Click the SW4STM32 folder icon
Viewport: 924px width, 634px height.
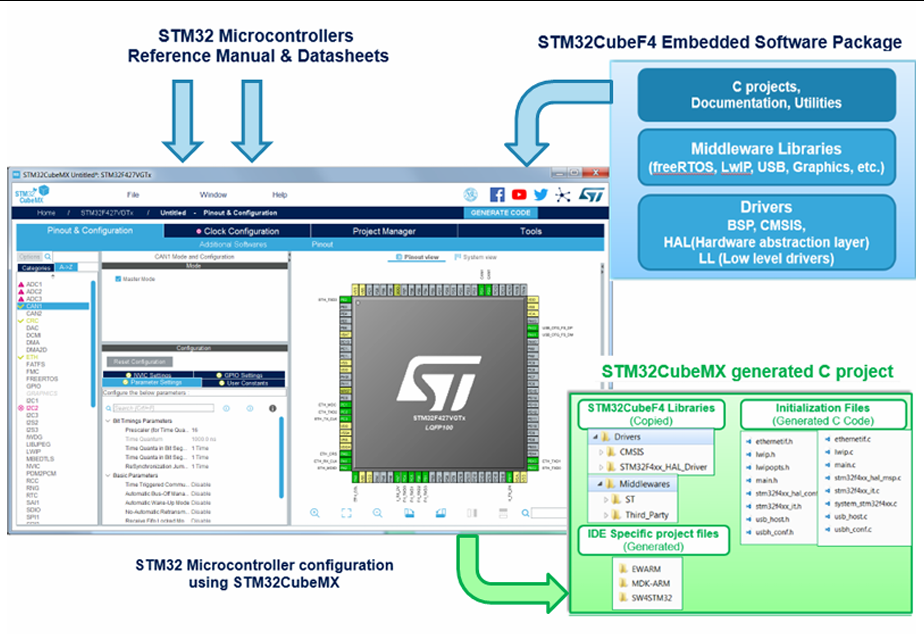click(x=623, y=597)
